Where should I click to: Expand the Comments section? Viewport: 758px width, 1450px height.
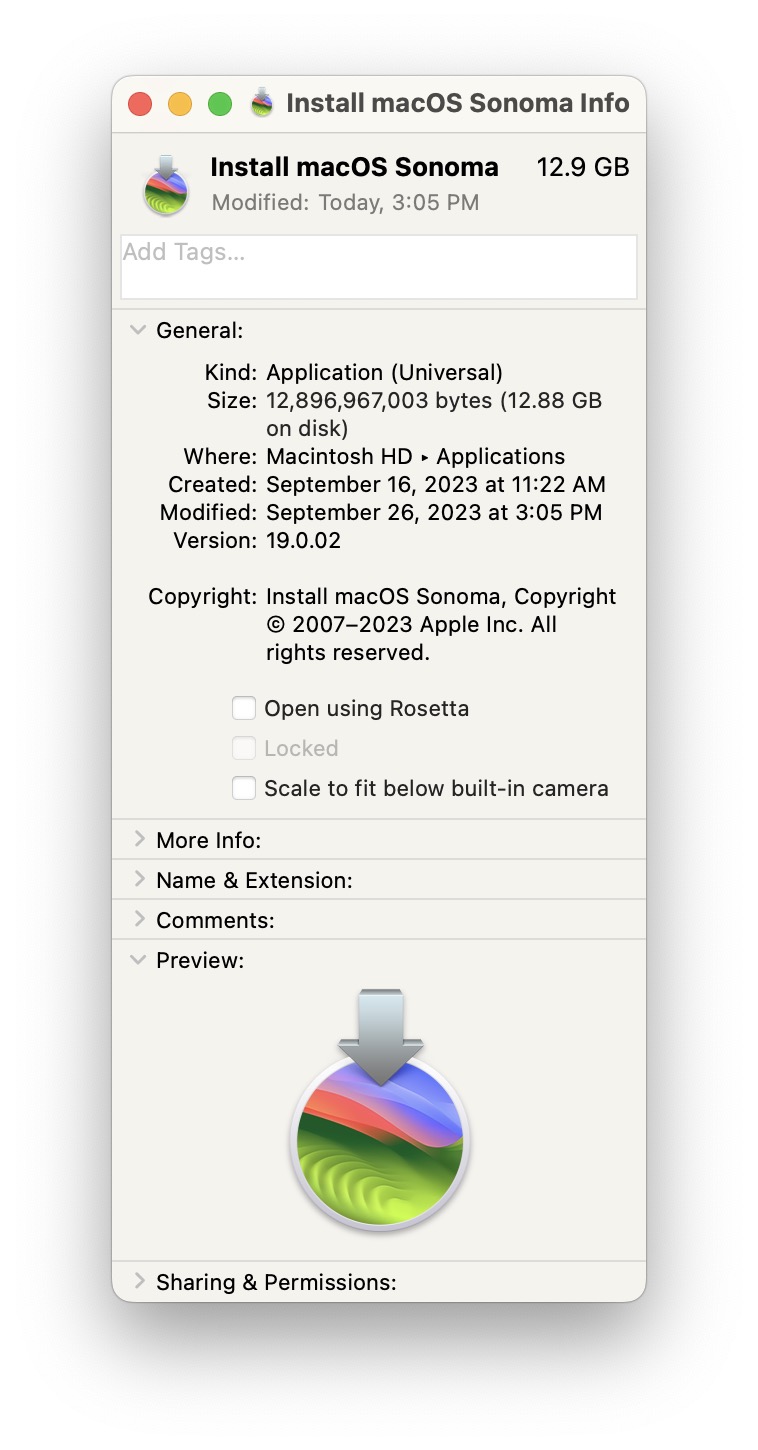[139, 920]
